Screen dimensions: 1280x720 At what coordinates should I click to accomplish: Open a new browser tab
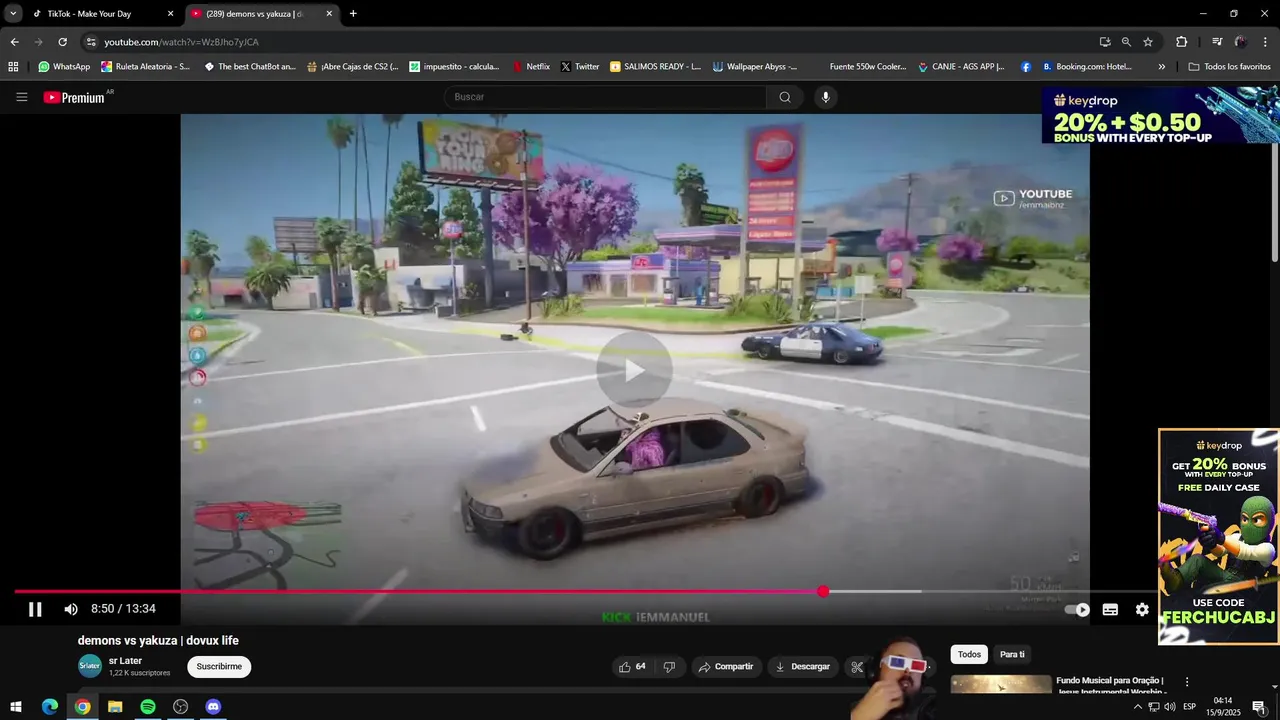(x=353, y=14)
